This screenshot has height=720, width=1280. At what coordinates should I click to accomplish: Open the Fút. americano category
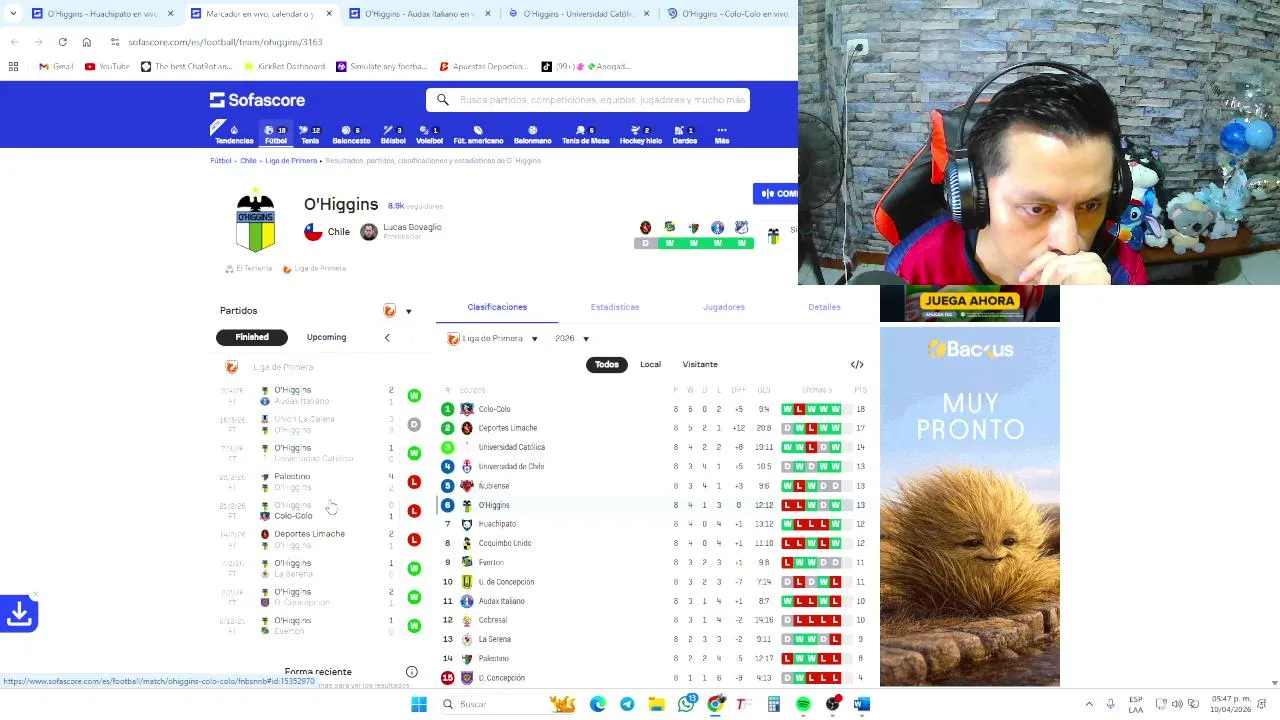coord(478,134)
